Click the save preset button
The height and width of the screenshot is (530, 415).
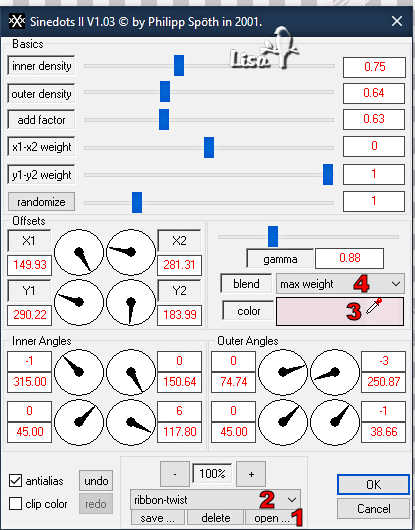pyautogui.click(x=157, y=518)
